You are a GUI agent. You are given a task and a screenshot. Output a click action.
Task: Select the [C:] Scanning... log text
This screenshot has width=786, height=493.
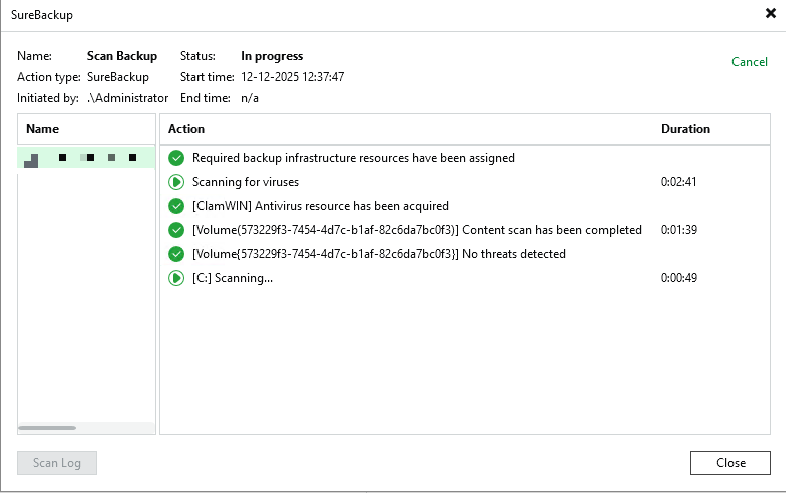tap(232, 278)
